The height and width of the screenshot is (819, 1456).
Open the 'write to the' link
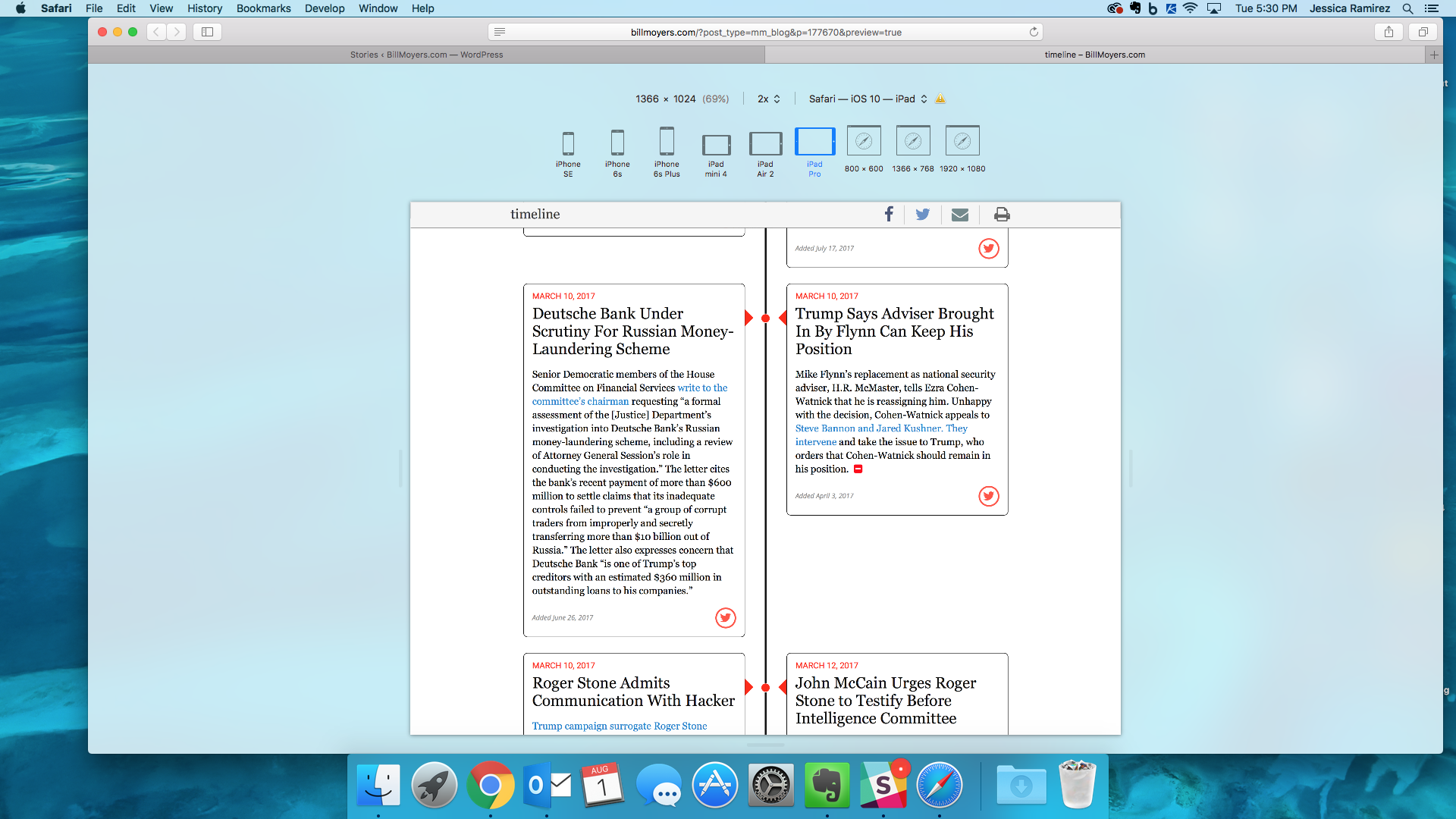pos(702,388)
